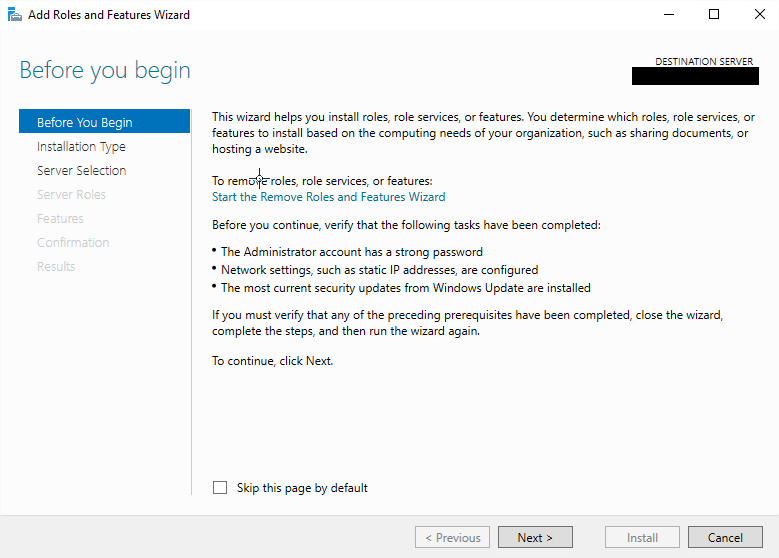Screen dimensions: 779x558
Task: Cancel the wizard with the Cancel button
Action: click(x=725, y=537)
